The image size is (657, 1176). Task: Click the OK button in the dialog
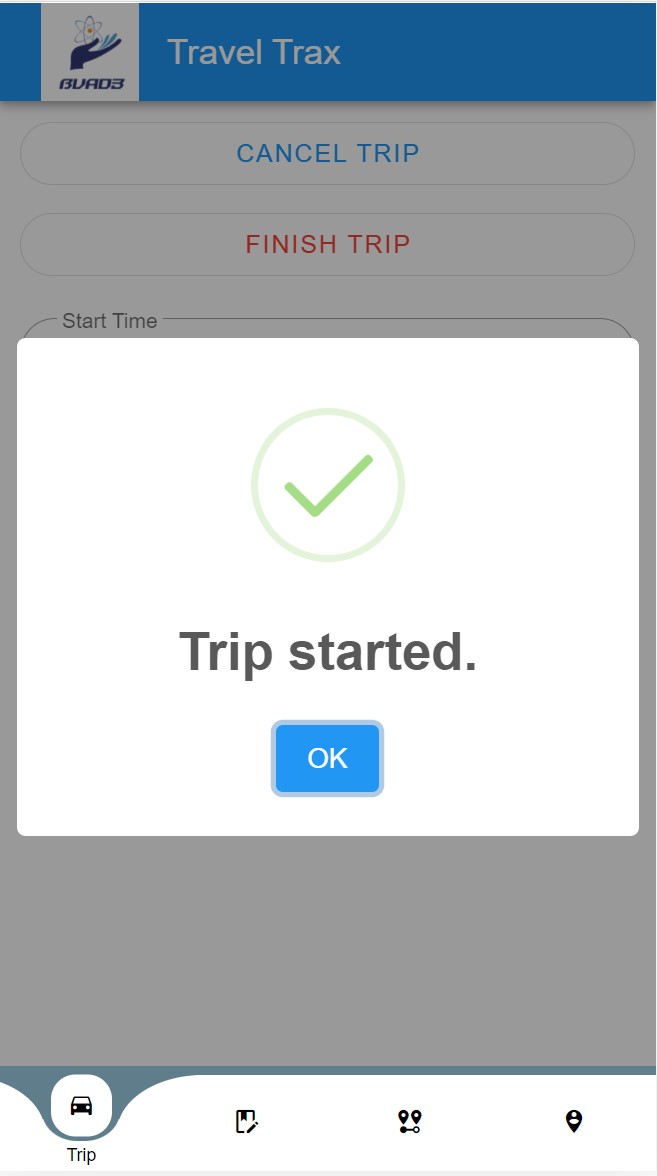point(327,759)
